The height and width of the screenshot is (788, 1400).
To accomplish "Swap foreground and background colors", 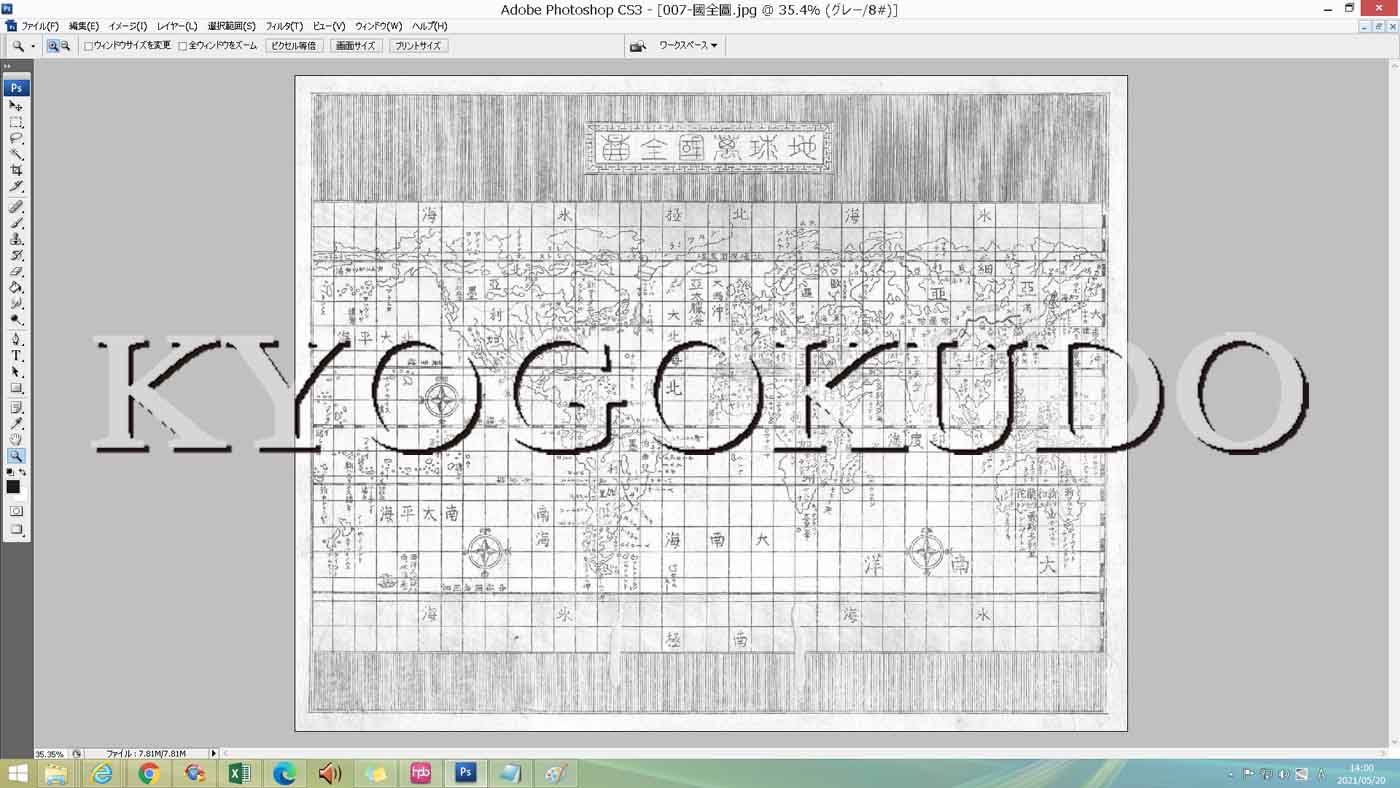I will point(22,472).
